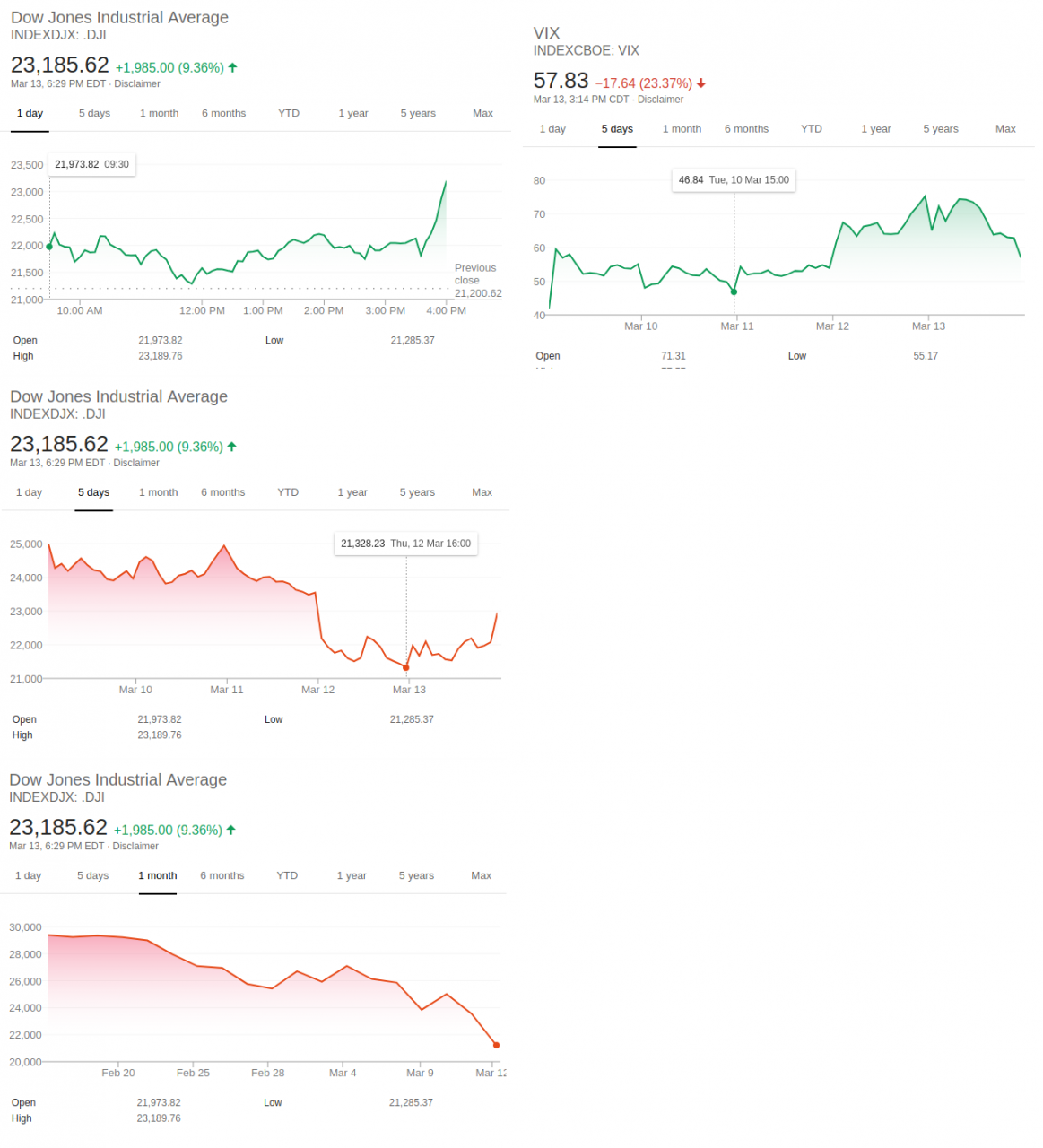Select YTD range on the VIX chart

811,129
